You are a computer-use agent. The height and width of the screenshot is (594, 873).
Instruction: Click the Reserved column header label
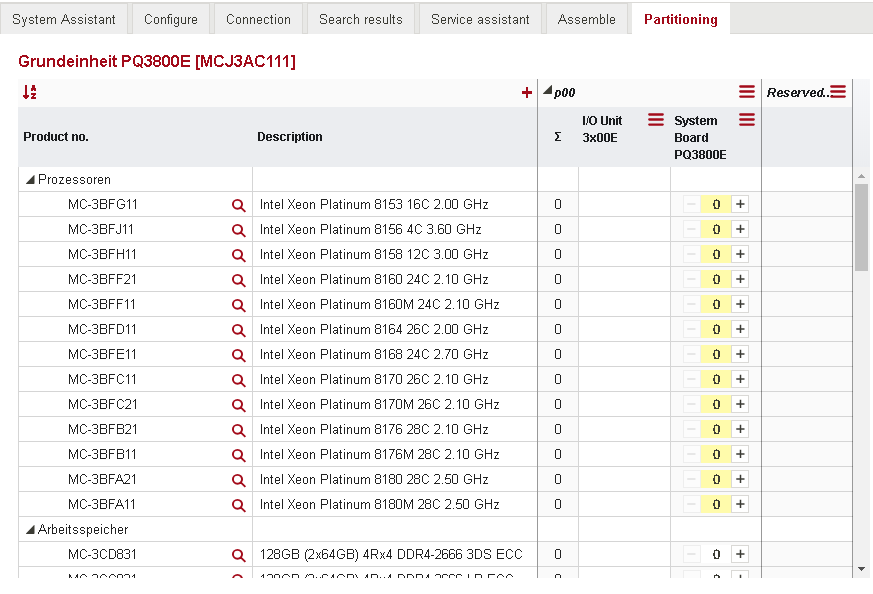[797, 92]
